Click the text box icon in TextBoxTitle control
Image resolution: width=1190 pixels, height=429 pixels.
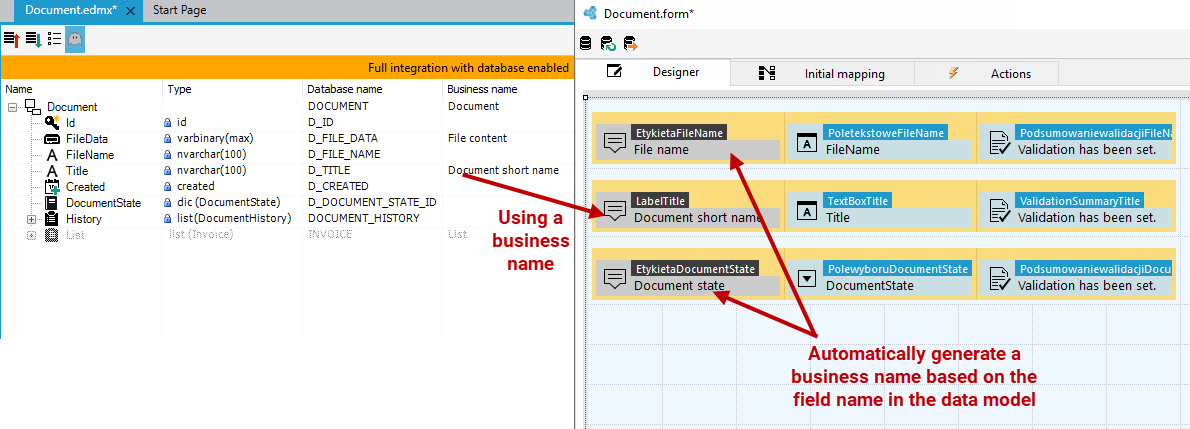806,210
